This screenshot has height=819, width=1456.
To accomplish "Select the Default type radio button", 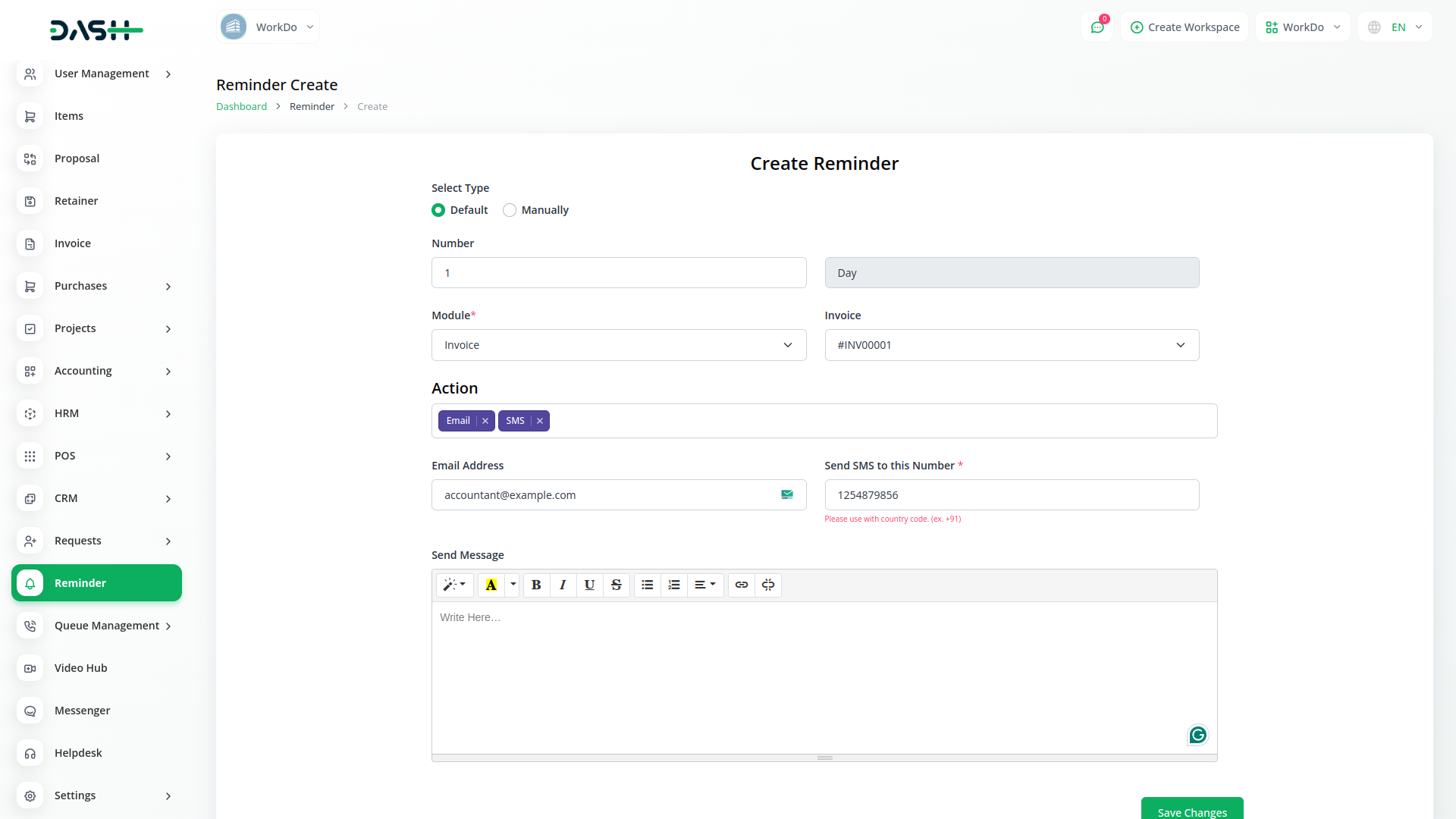I will pos(438,210).
